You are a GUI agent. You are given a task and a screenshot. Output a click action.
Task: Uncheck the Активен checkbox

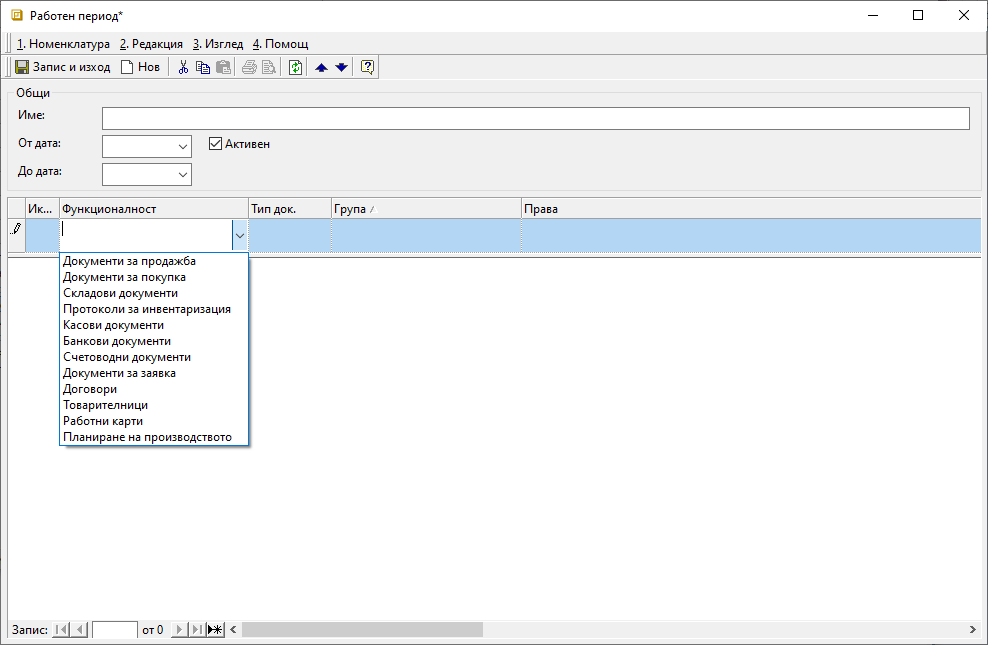(x=215, y=144)
